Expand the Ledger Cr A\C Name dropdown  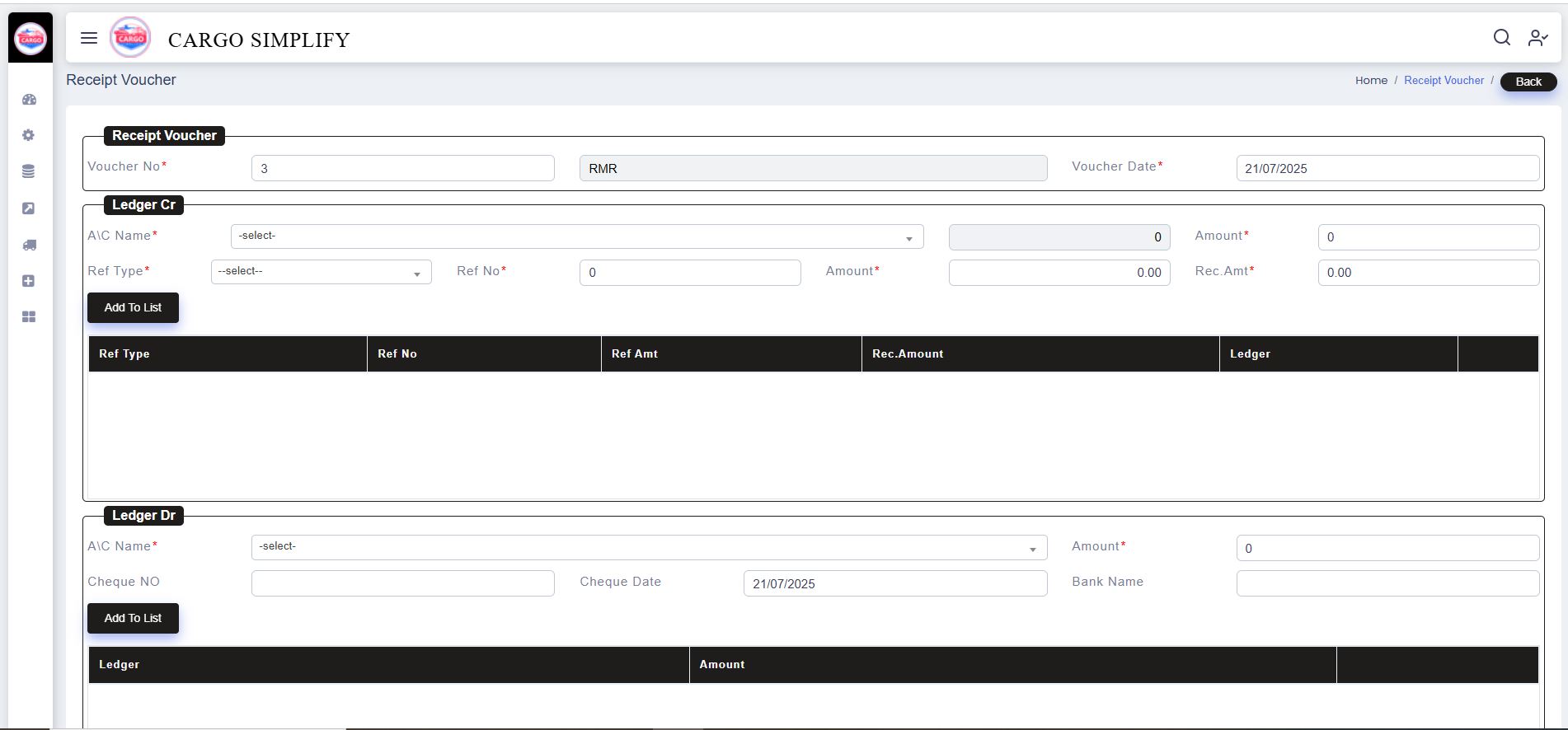(x=576, y=236)
